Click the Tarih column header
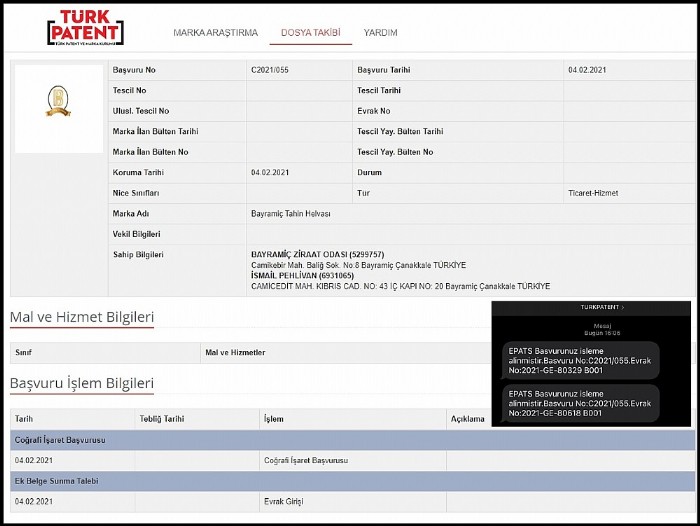This screenshot has width=700, height=526. click(24, 419)
